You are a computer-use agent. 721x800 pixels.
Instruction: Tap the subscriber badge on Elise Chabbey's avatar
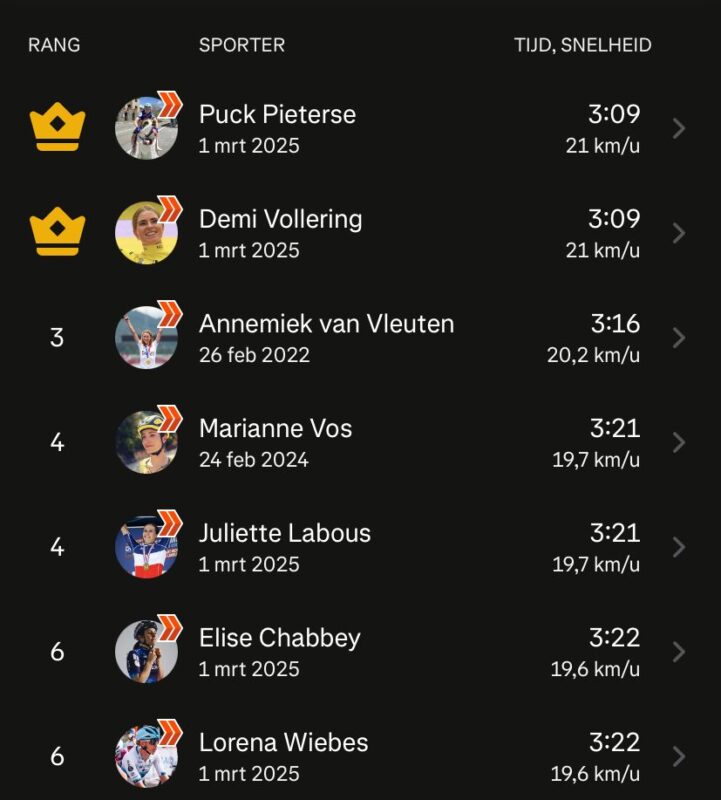(x=169, y=628)
